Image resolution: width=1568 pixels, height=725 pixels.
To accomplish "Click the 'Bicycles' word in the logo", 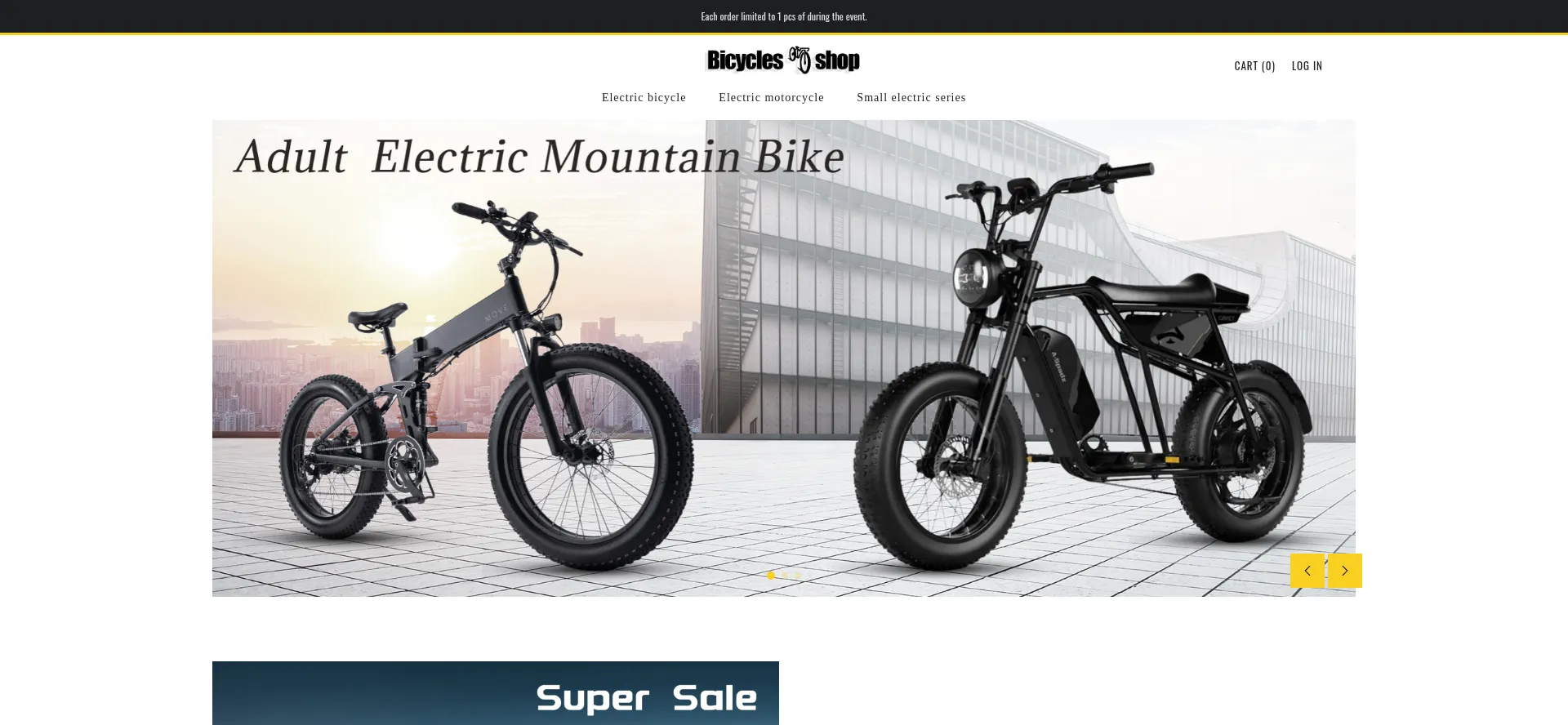I will (x=745, y=60).
